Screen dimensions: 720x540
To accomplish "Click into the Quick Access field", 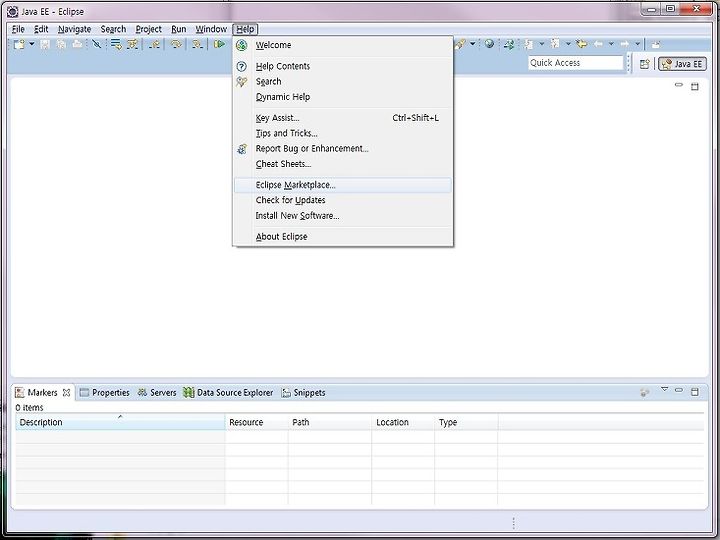I will tap(575, 63).
